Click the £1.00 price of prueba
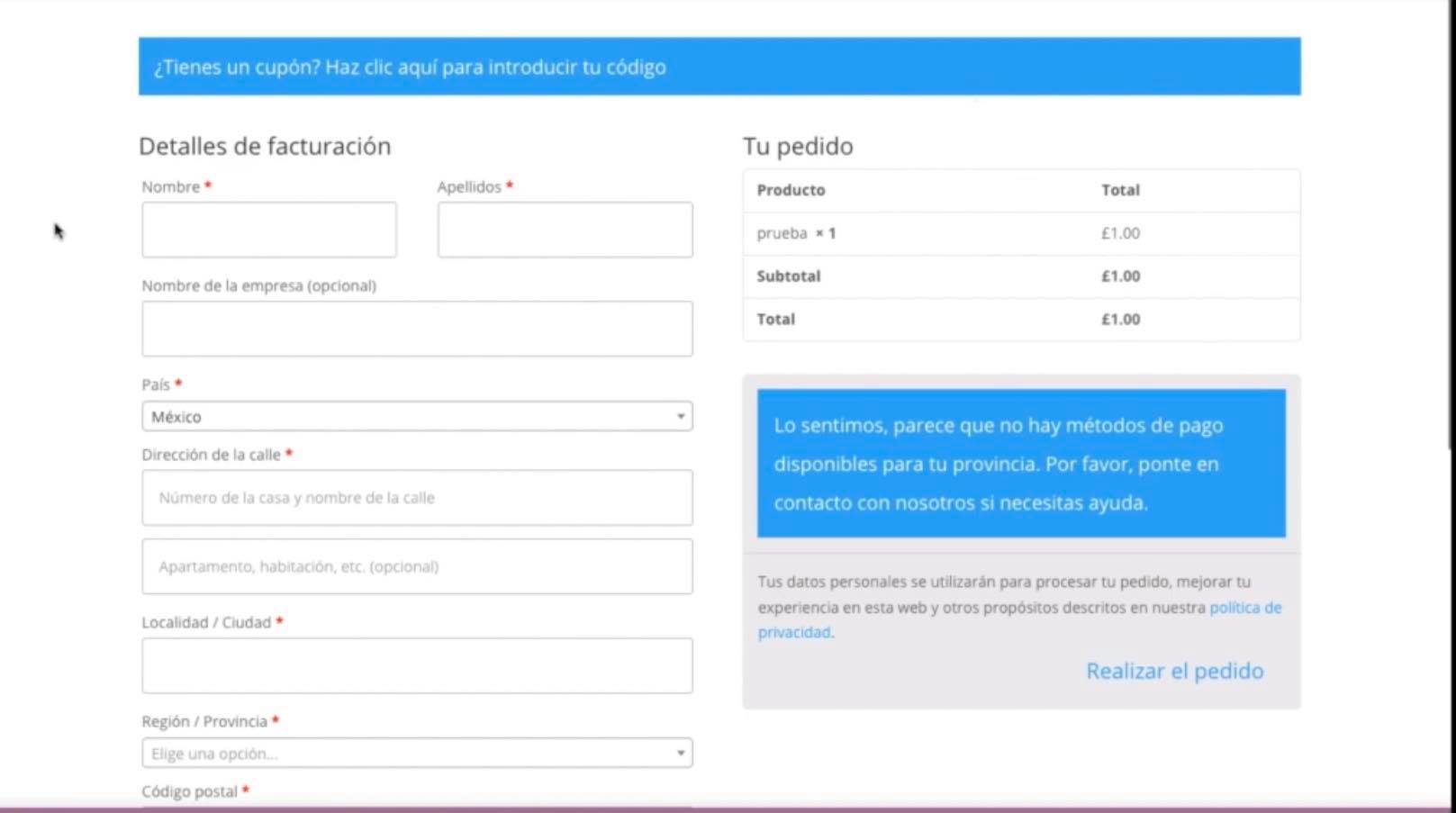The height and width of the screenshot is (813, 1456). tap(1120, 233)
